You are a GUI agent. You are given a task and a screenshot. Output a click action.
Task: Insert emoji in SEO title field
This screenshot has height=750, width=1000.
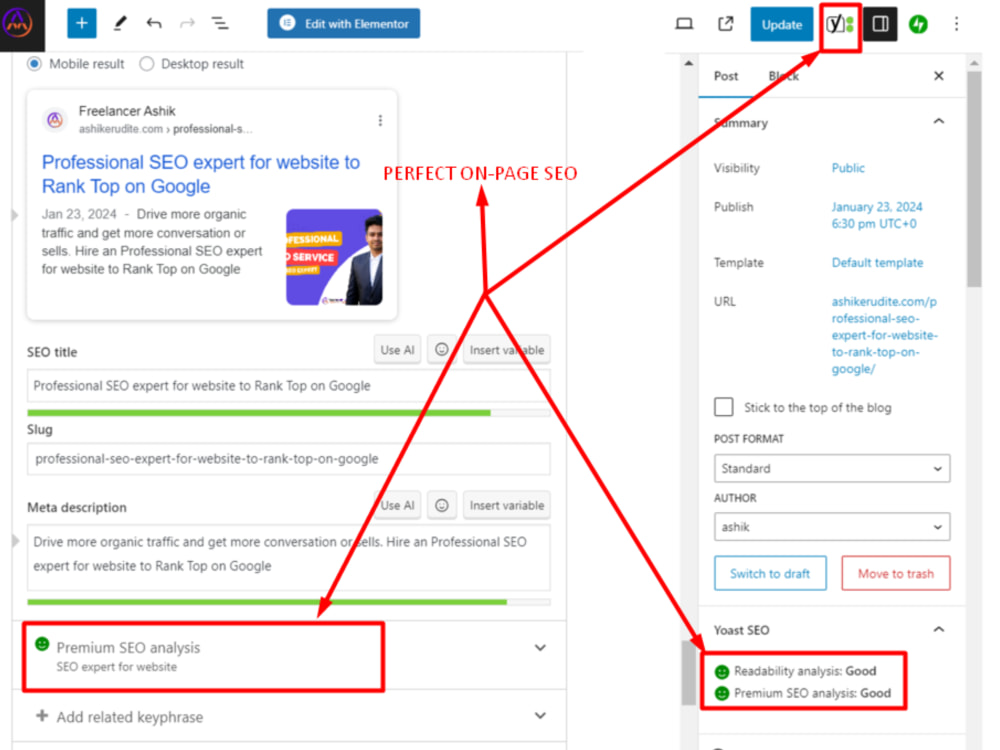pos(441,349)
